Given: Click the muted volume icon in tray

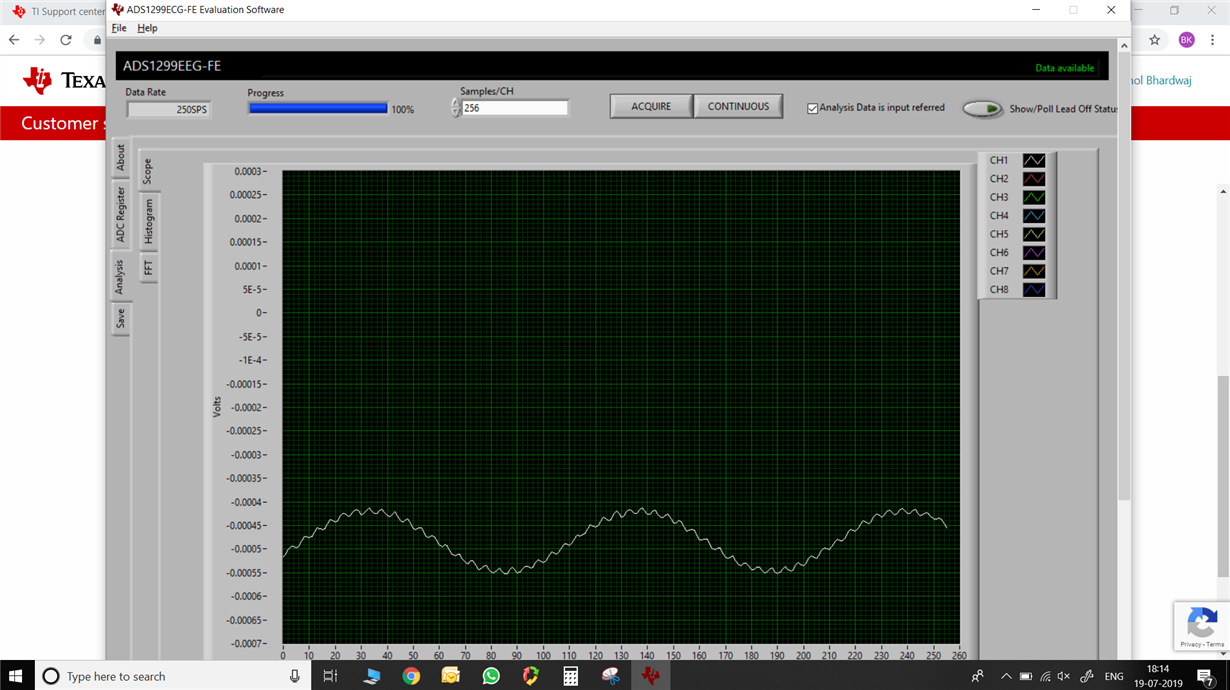Looking at the screenshot, I should pyautogui.click(x=1064, y=676).
